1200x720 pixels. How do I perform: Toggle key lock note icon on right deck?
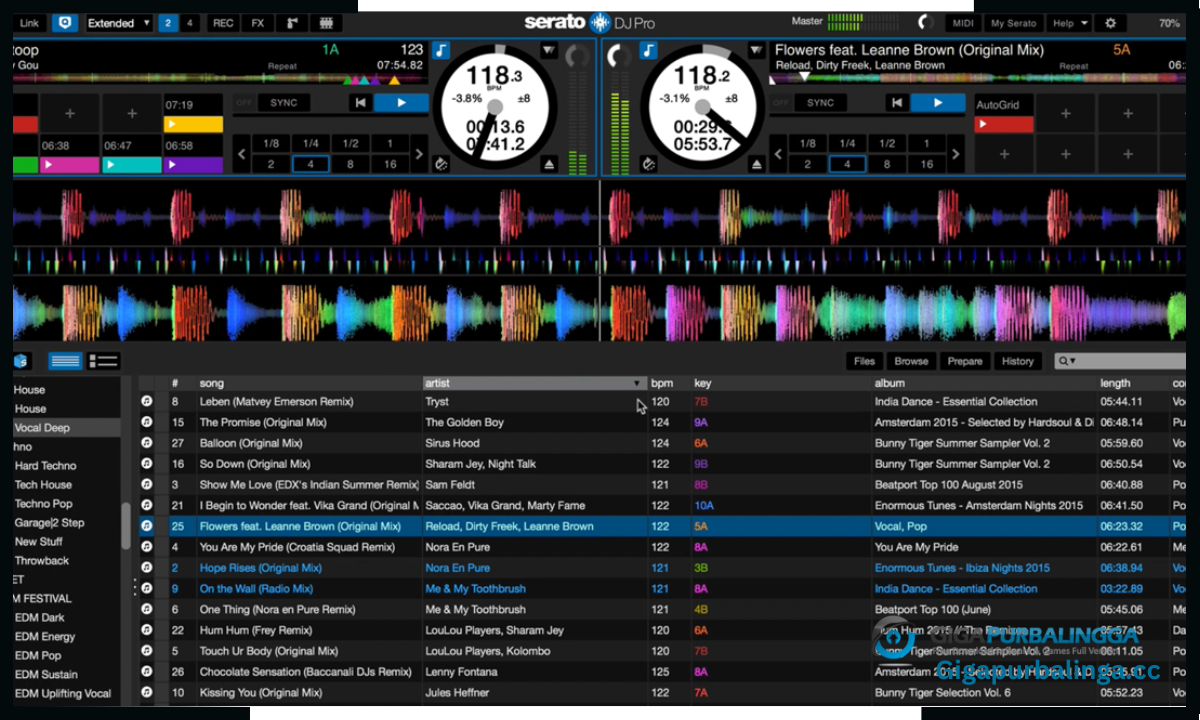point(649,50)
